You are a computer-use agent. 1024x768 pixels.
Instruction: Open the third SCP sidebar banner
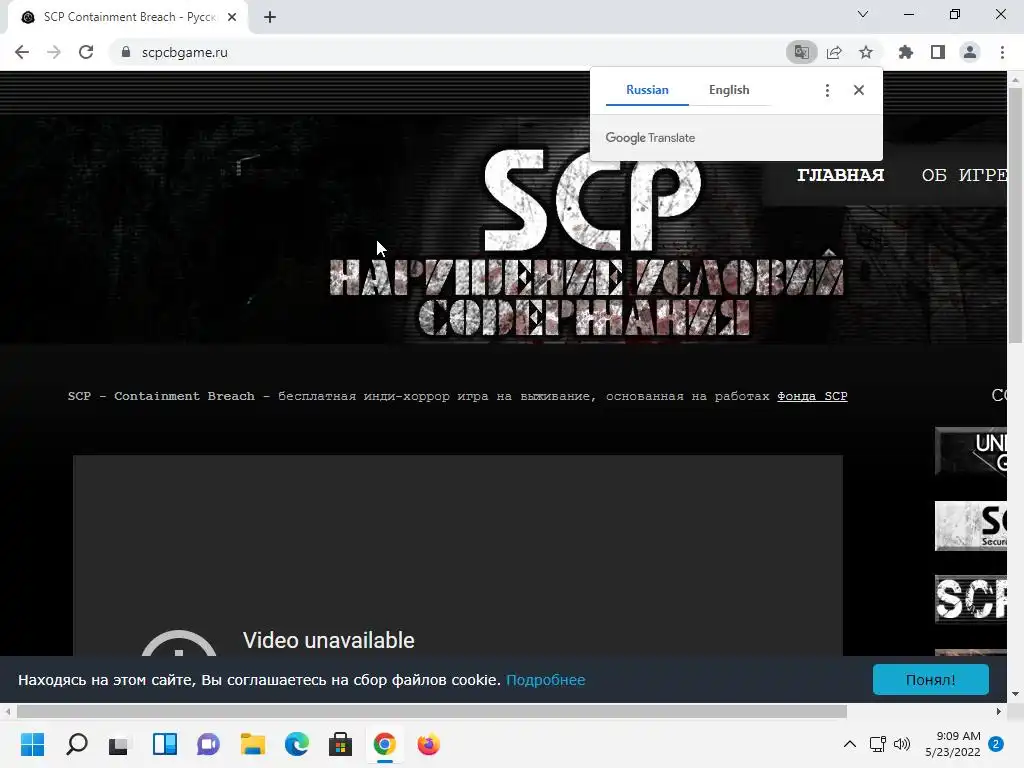pyautogui.click(x=970, y=599)
